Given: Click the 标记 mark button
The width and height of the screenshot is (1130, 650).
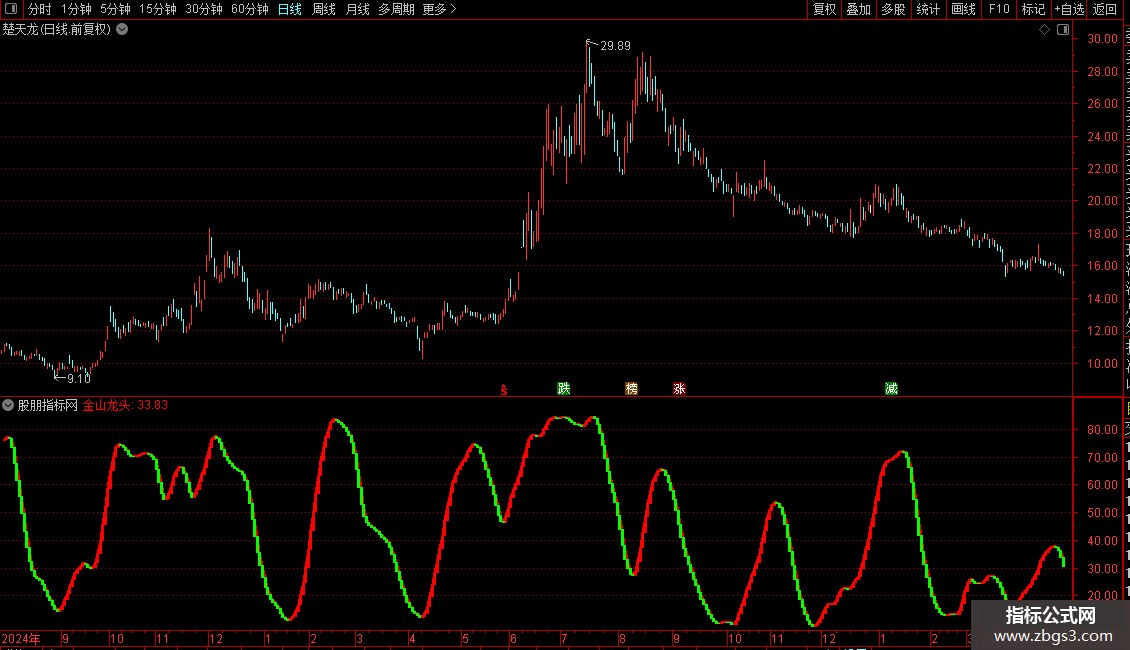Looking at the screenshot, I should pyautogui.click(x=1033, y=9).
